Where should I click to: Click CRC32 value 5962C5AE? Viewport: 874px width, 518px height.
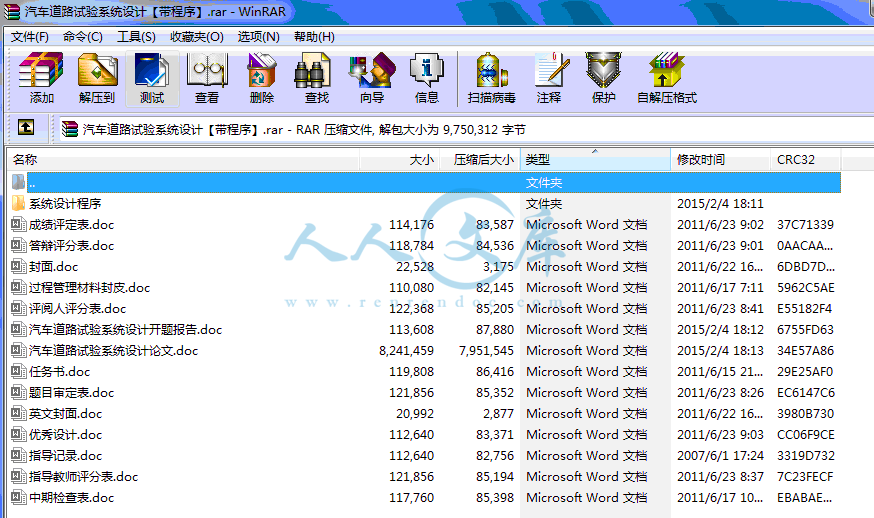pyautogui.click(x=806, y=288)
